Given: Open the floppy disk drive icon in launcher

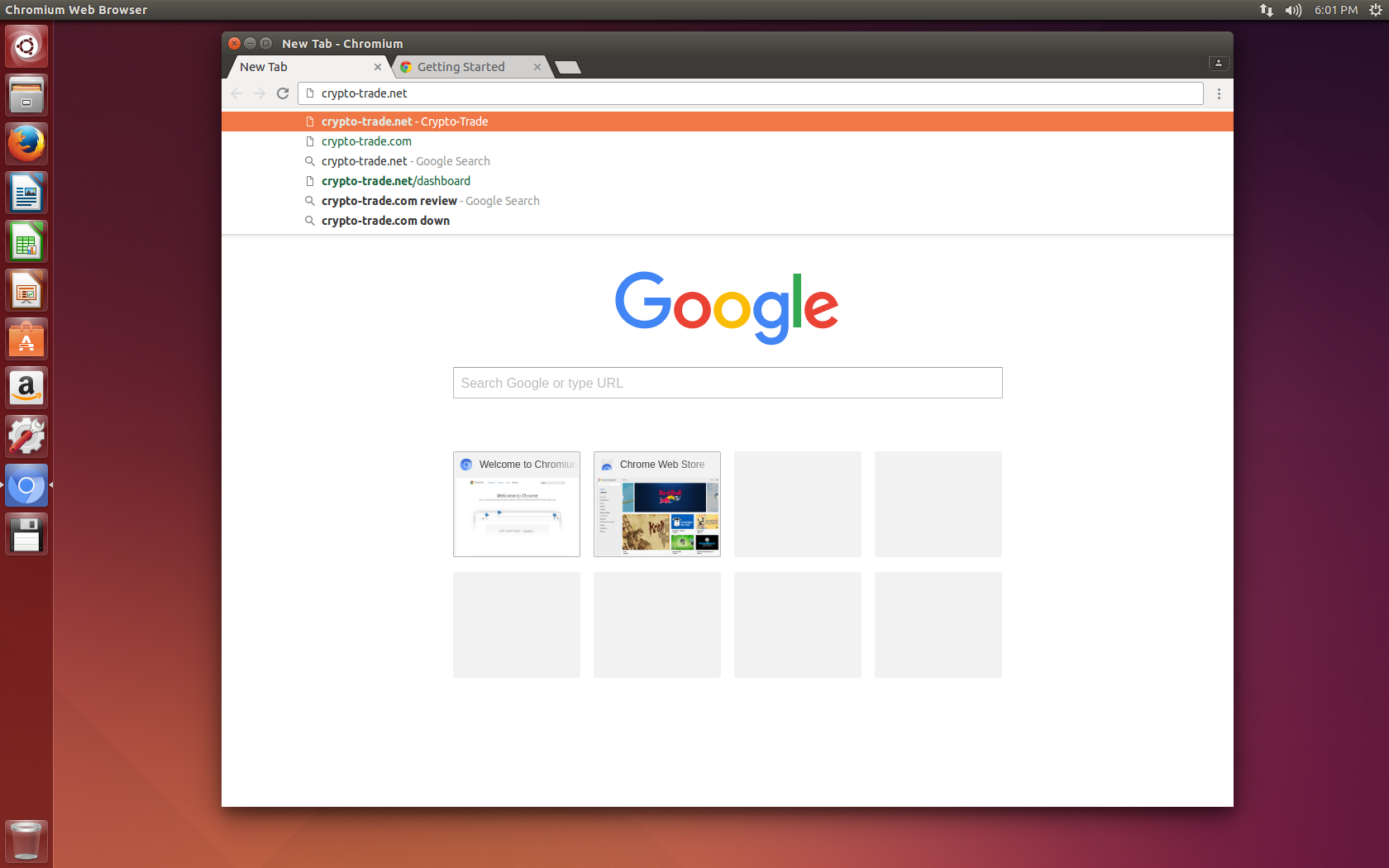Looking at the screenshot, I should (x=26, y=534).
